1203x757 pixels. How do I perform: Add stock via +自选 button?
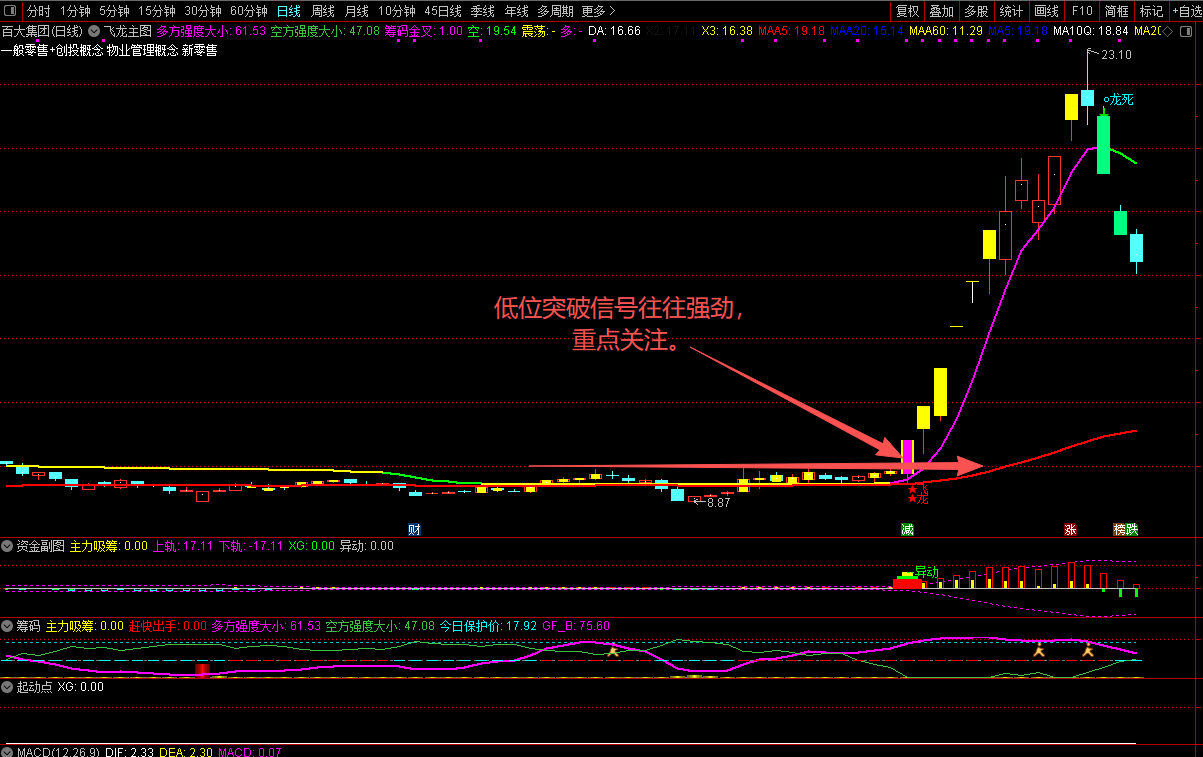[1186, 11]
